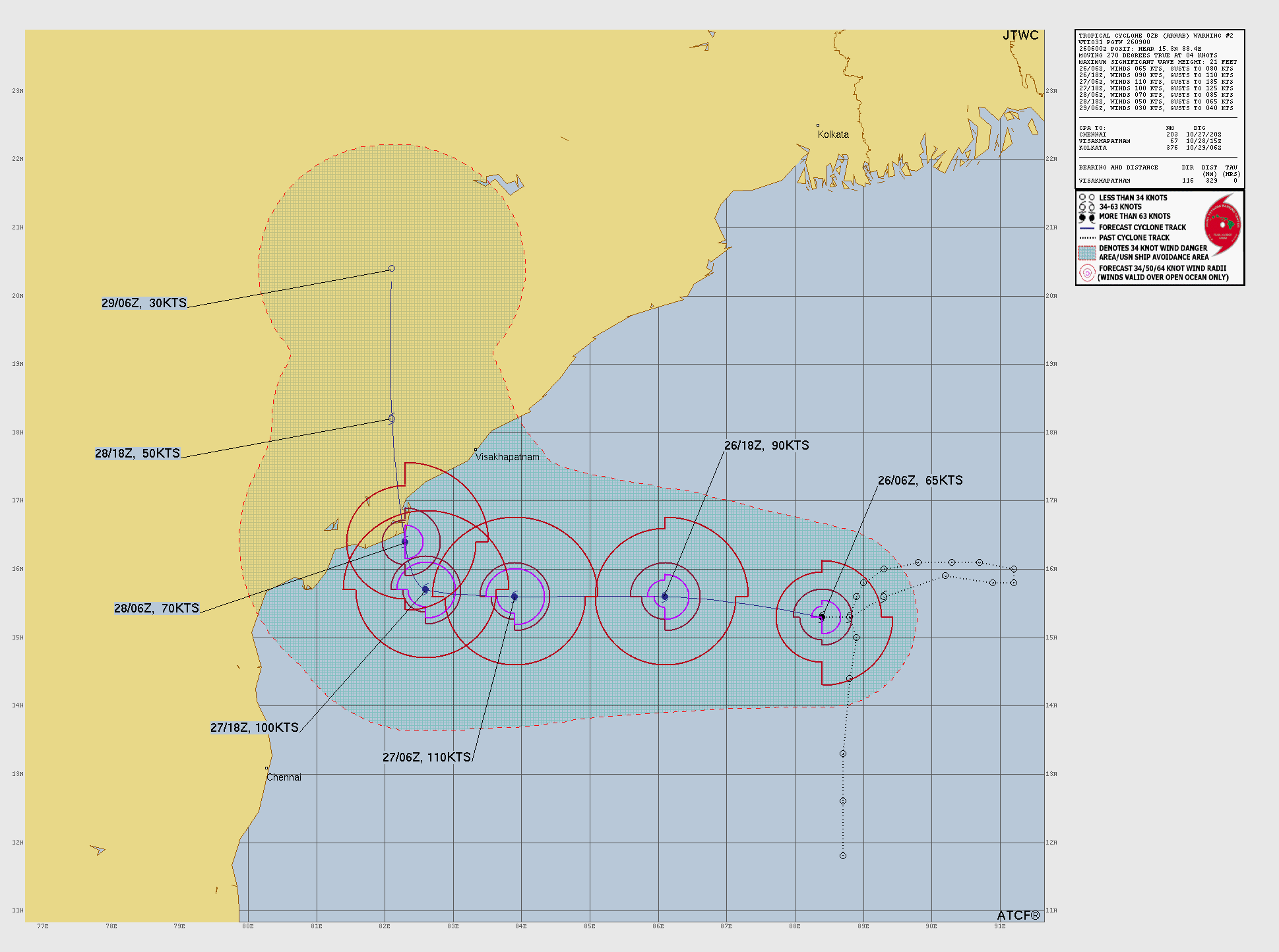Image resolution: width=1279 pixels, height=952 pixels.
Task: Click the Kolkata city marker square
Action: [818, 125]
